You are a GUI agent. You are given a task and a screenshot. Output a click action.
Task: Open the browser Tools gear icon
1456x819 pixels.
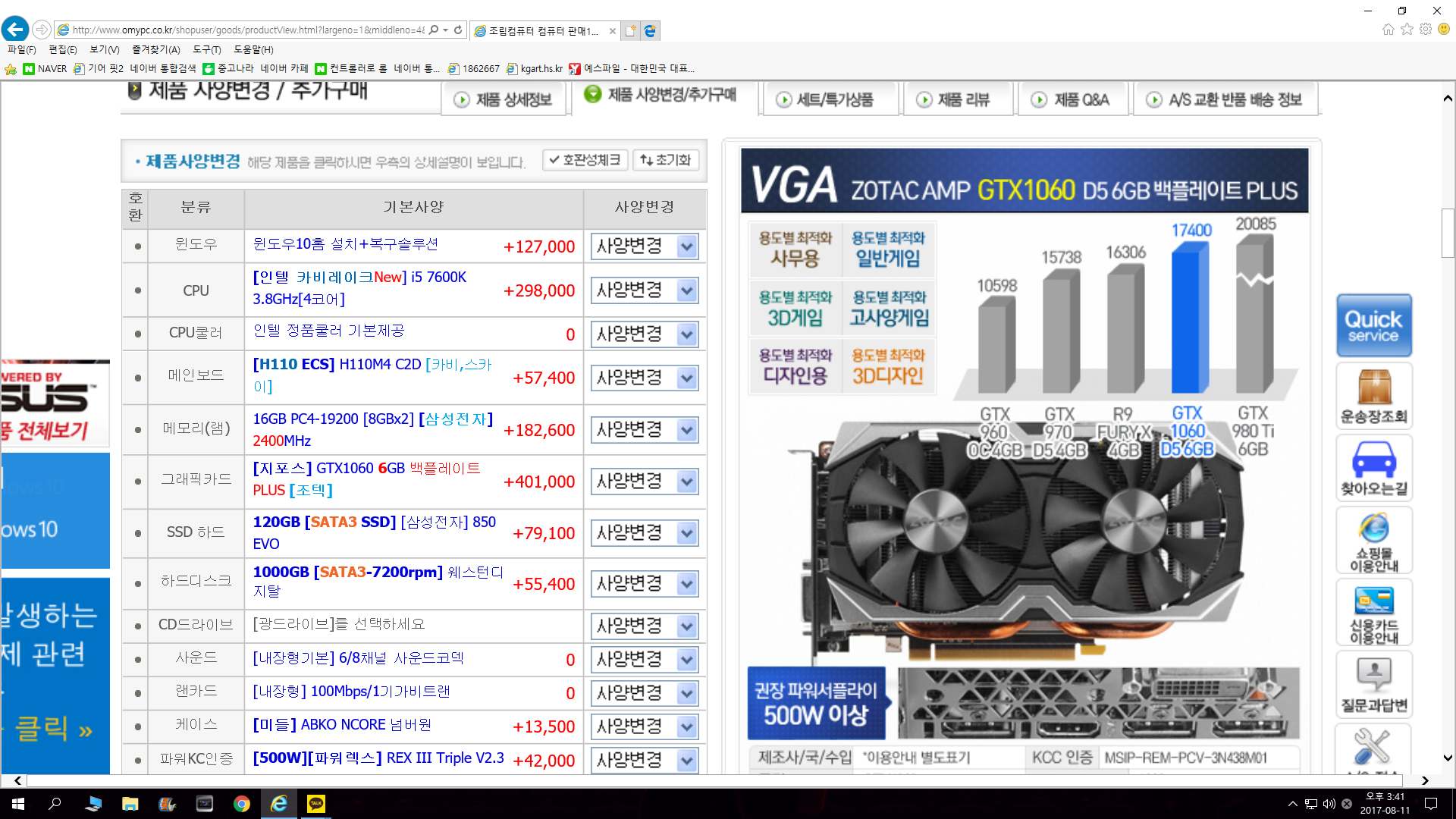point(1426,29)
